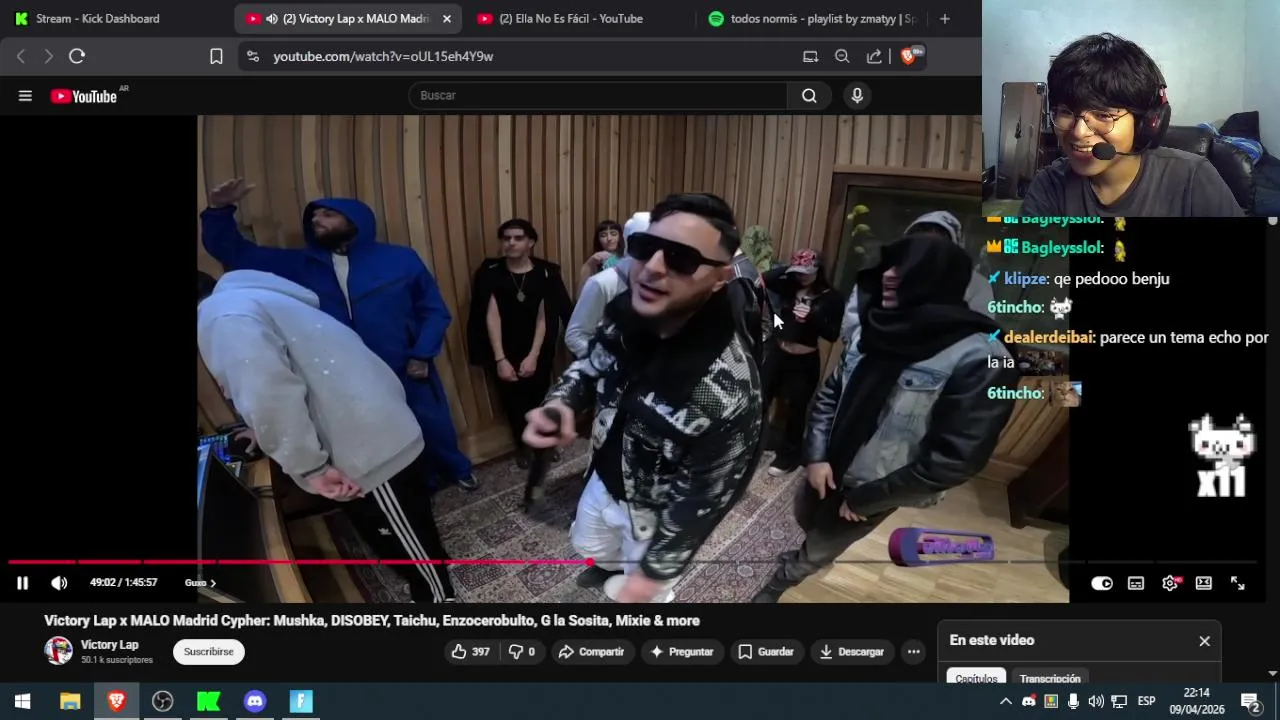
Task: Select the Capítulos tab
Action: (x=976, y=678)
